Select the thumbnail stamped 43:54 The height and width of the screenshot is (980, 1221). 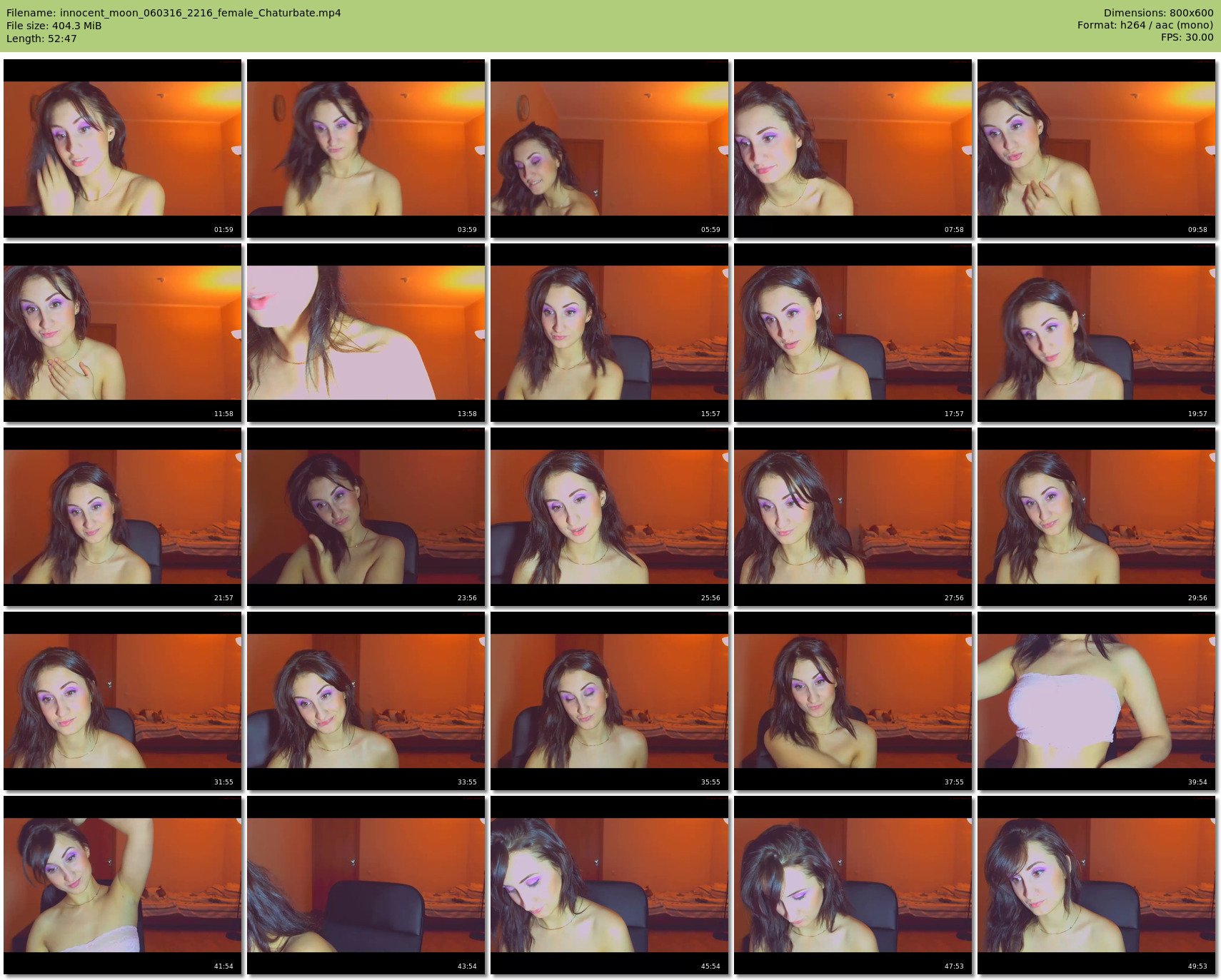pos(366,885)
